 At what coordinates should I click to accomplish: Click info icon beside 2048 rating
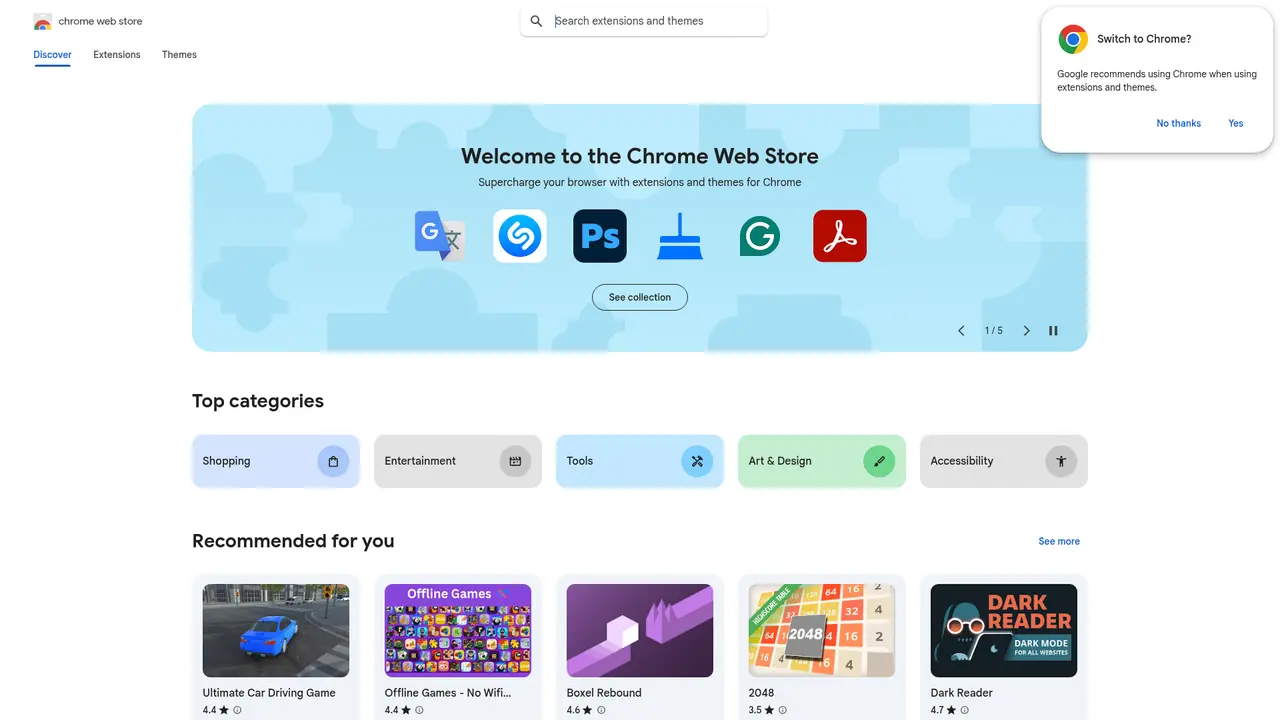point(783,710)
